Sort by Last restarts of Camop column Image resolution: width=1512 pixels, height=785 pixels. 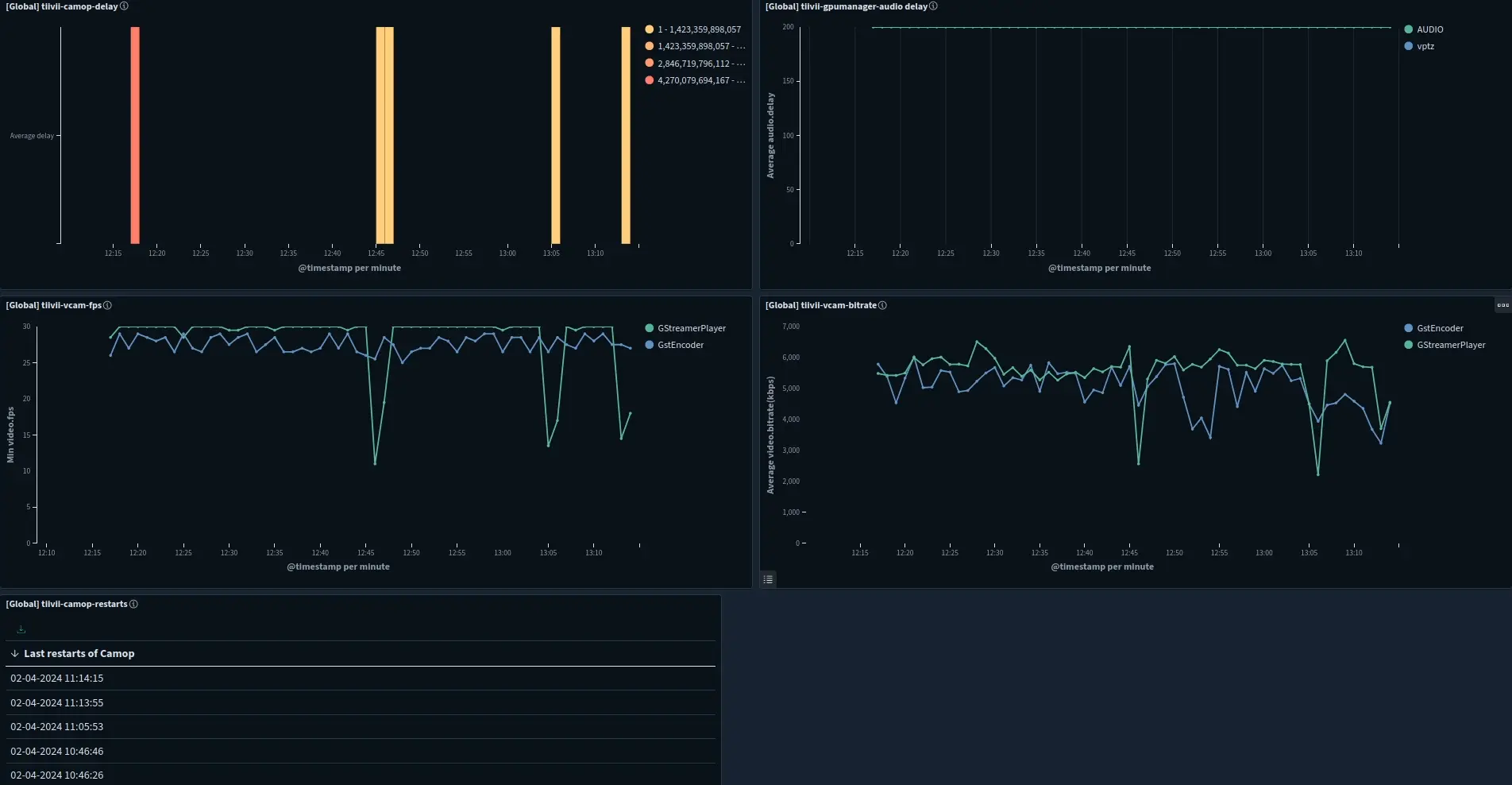click(79, 654)
